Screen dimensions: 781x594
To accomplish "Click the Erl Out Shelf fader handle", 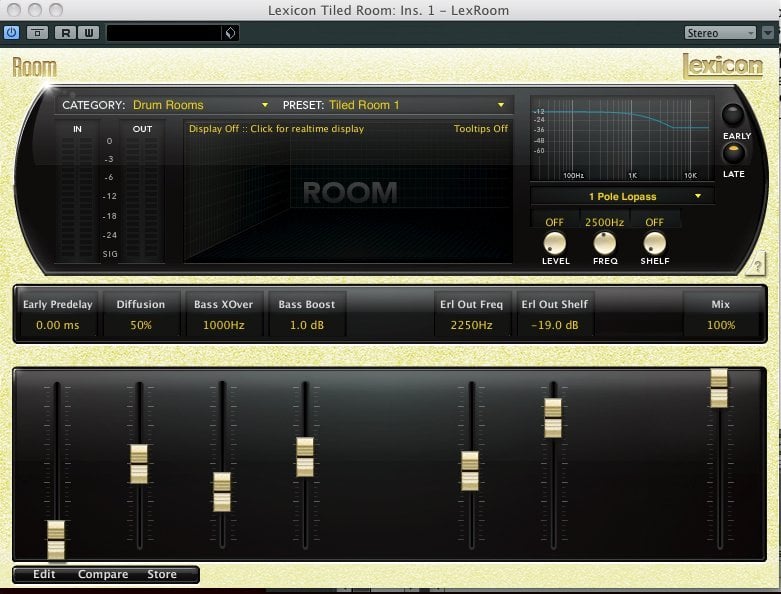I will tap(553, 418).
